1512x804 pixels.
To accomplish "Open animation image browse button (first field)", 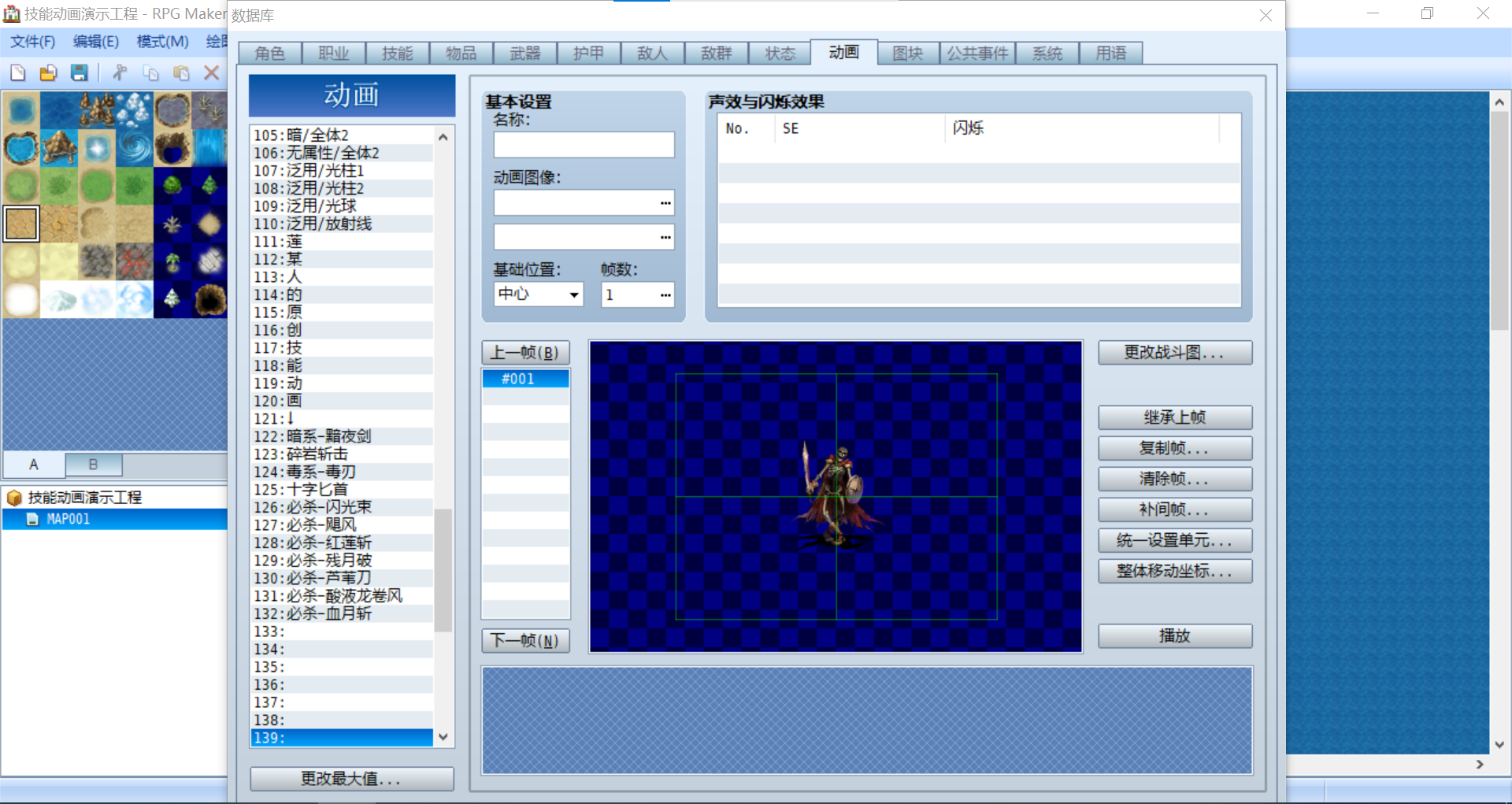I will 665,203.
